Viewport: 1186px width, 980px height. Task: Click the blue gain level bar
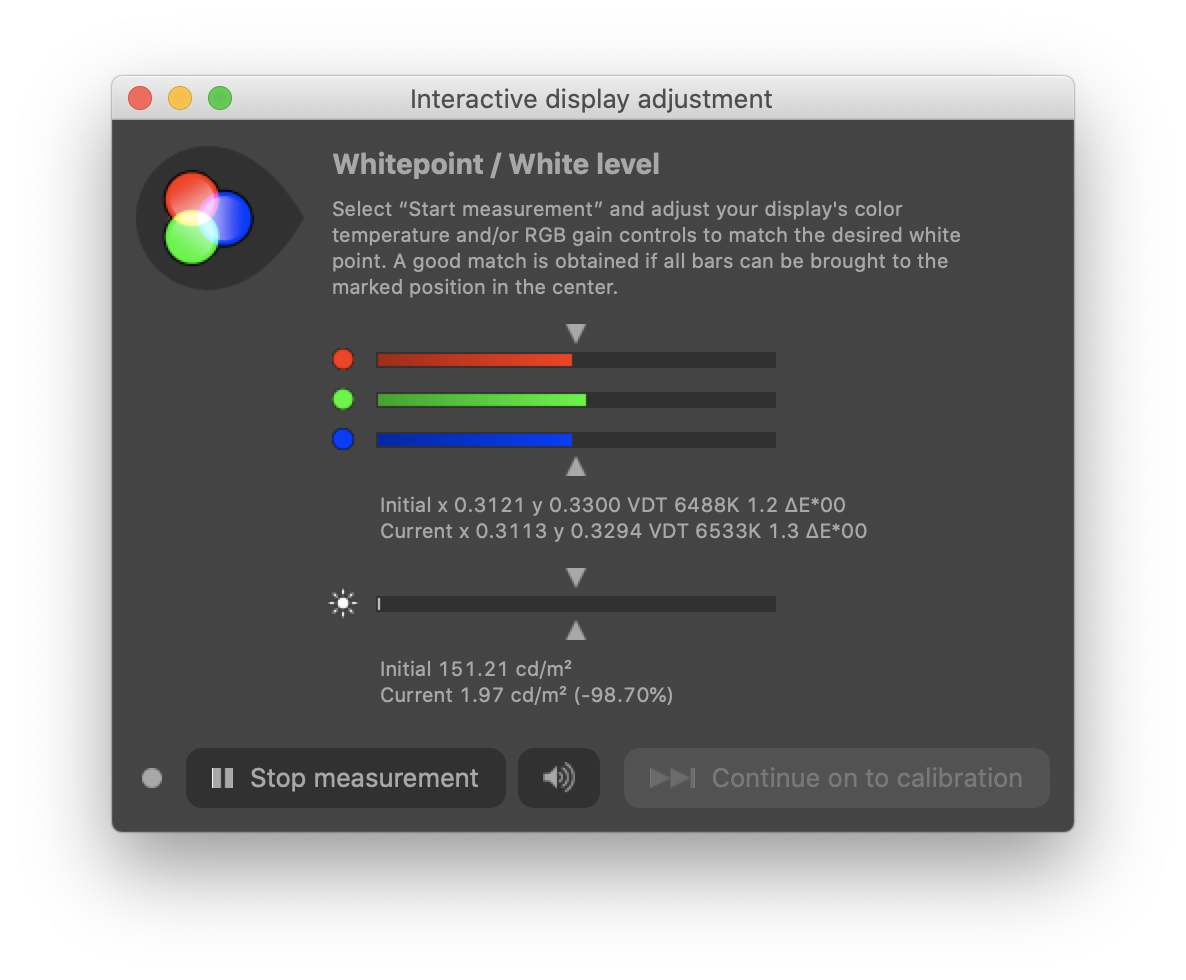coord(576,440)
